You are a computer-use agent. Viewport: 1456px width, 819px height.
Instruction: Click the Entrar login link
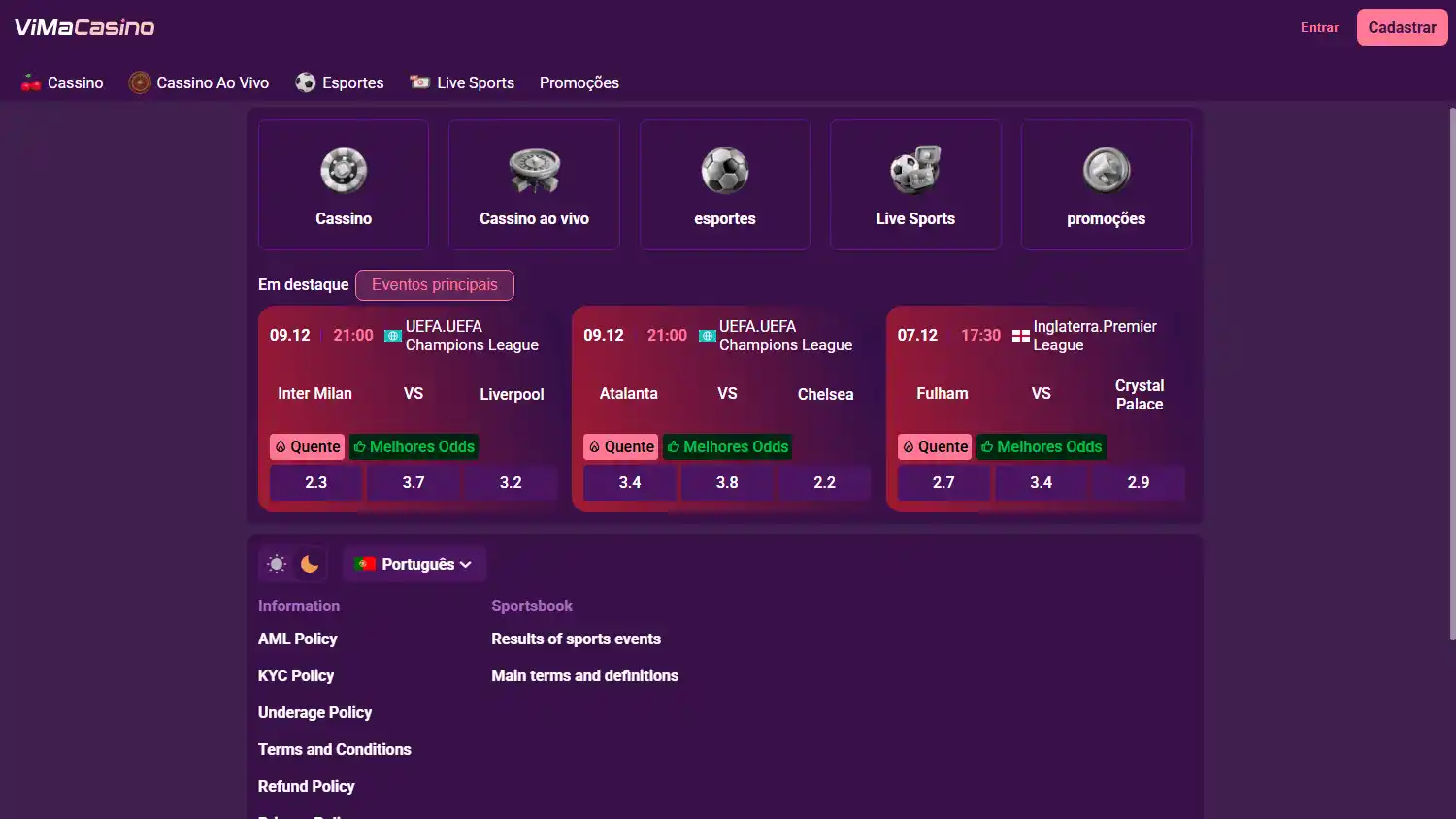coord(1319,27)
